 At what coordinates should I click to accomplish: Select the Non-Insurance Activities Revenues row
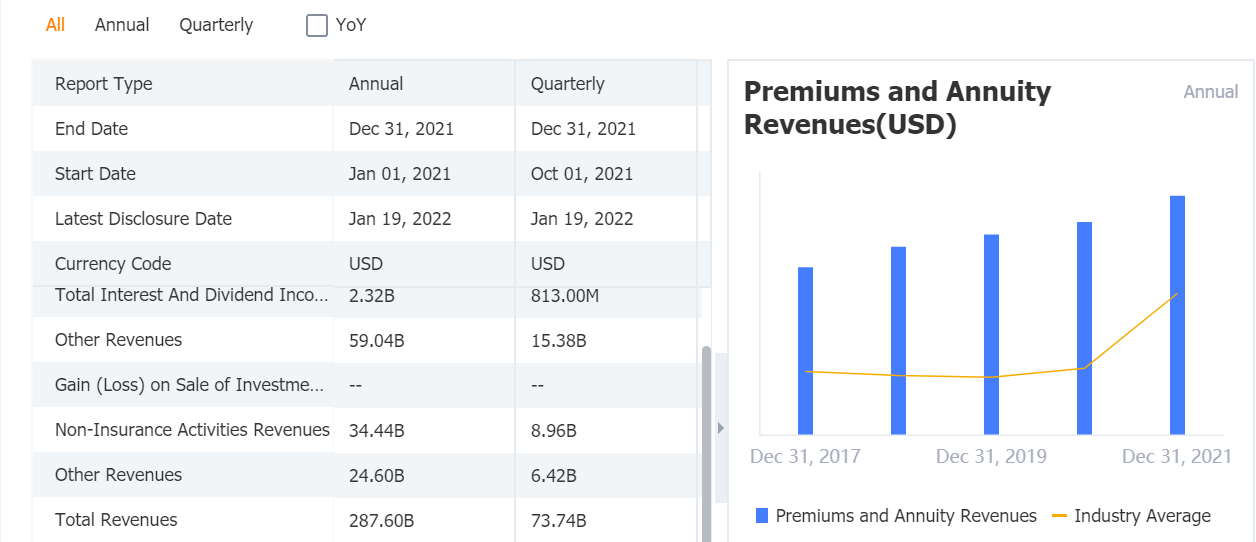coord(192,430)
